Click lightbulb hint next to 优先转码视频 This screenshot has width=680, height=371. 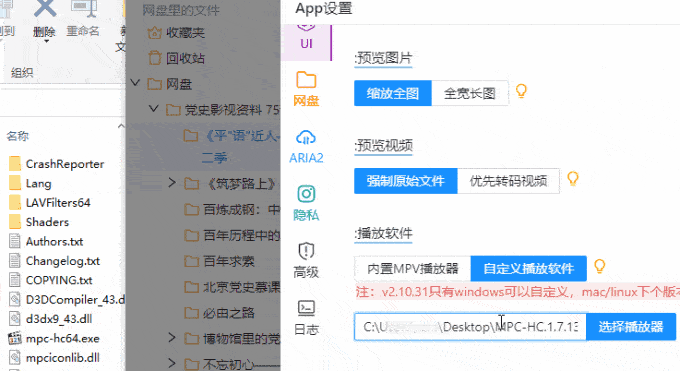573,178
